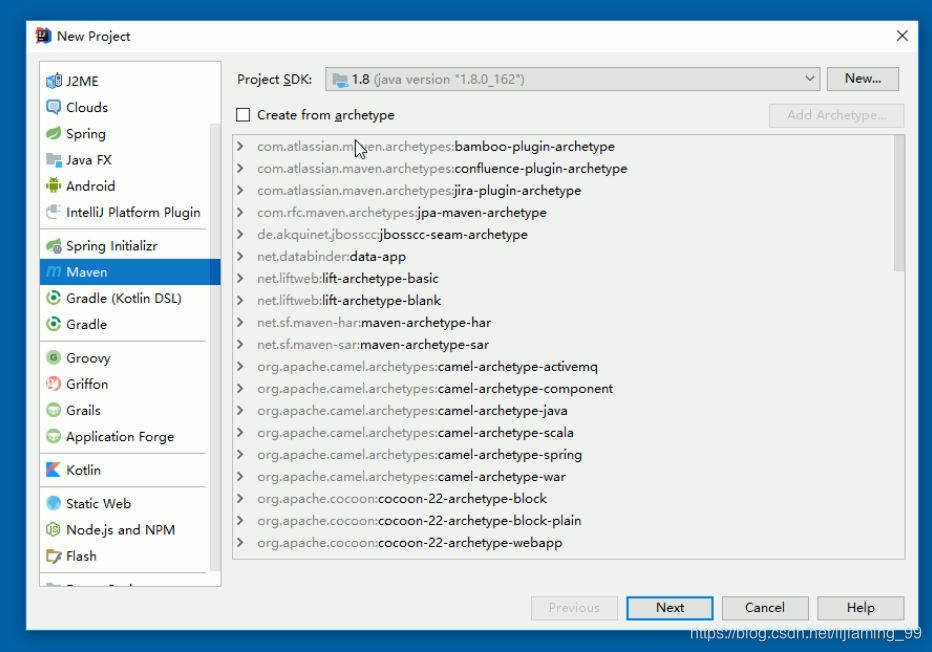Choose the Groovy project type label
The width and height of the screenshot is (932, 652).
[x=88, y=358]
